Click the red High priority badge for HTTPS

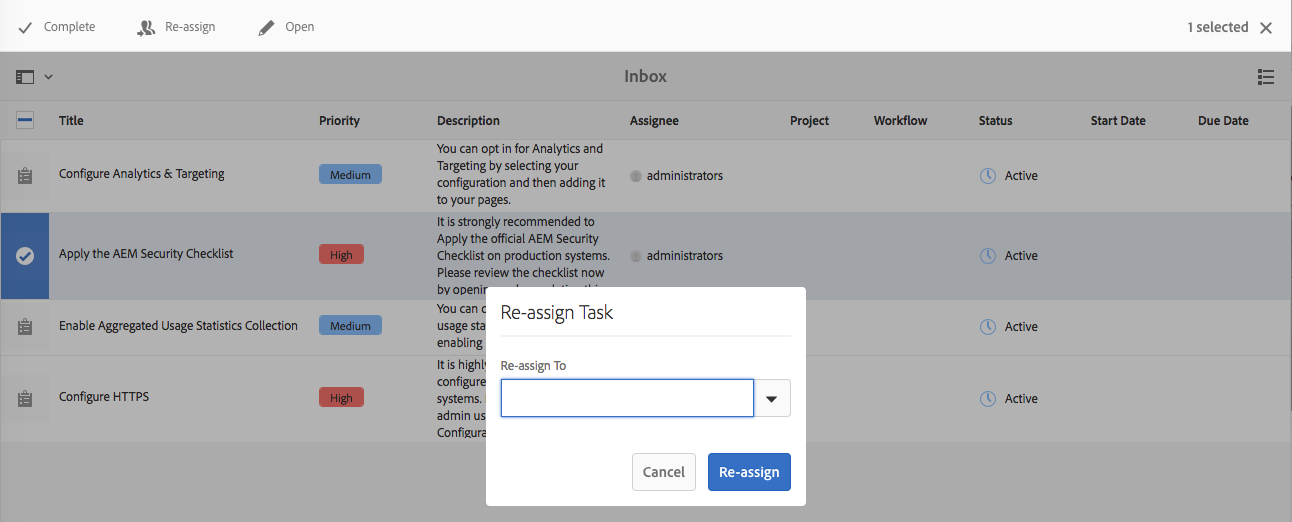click(x=341, y=398)
